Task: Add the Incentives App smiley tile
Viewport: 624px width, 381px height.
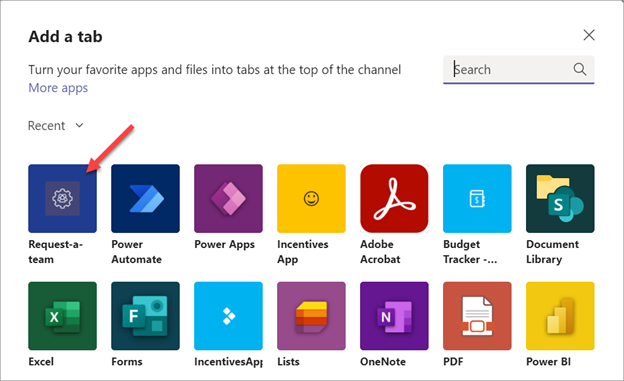Action: [311, 198]
